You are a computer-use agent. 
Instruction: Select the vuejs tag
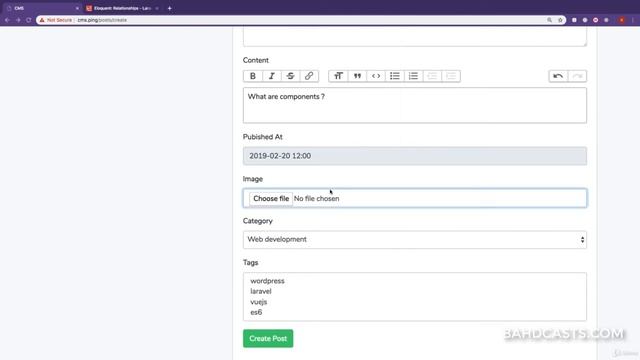[258, 302]
